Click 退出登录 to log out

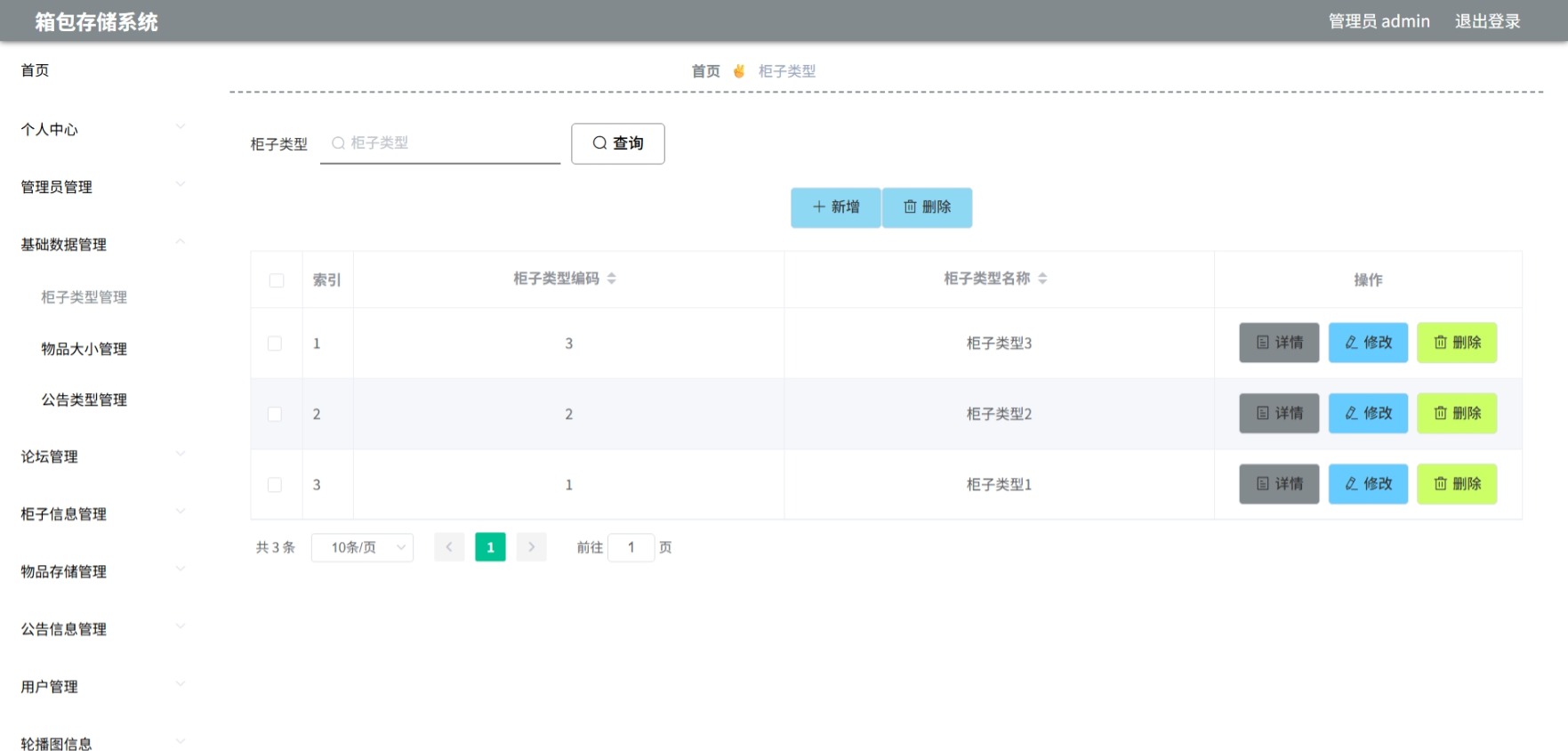point(1487,21)
